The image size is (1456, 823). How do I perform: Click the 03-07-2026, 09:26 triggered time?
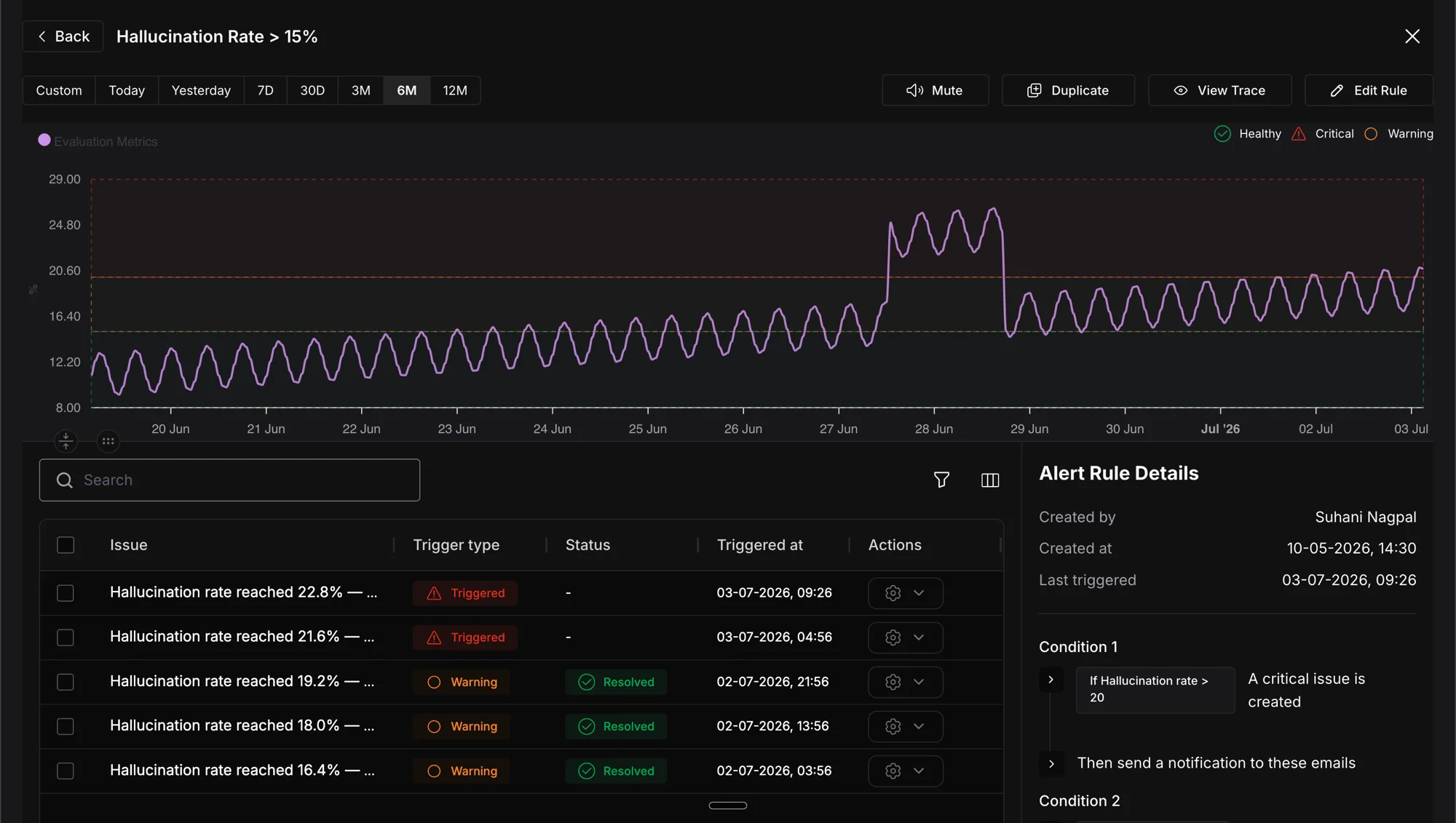[774, 592]
